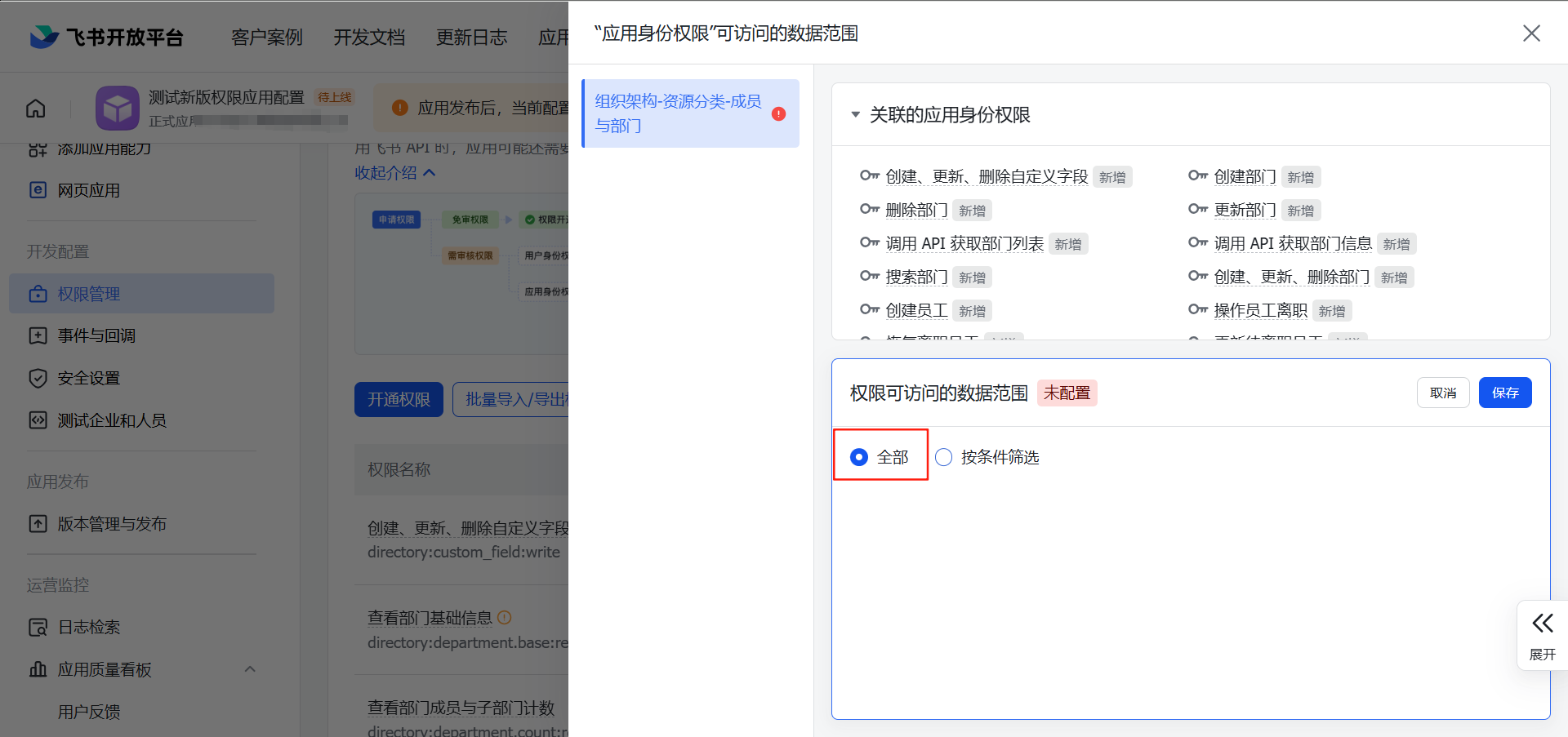Click the 开通权限 button

399,399
